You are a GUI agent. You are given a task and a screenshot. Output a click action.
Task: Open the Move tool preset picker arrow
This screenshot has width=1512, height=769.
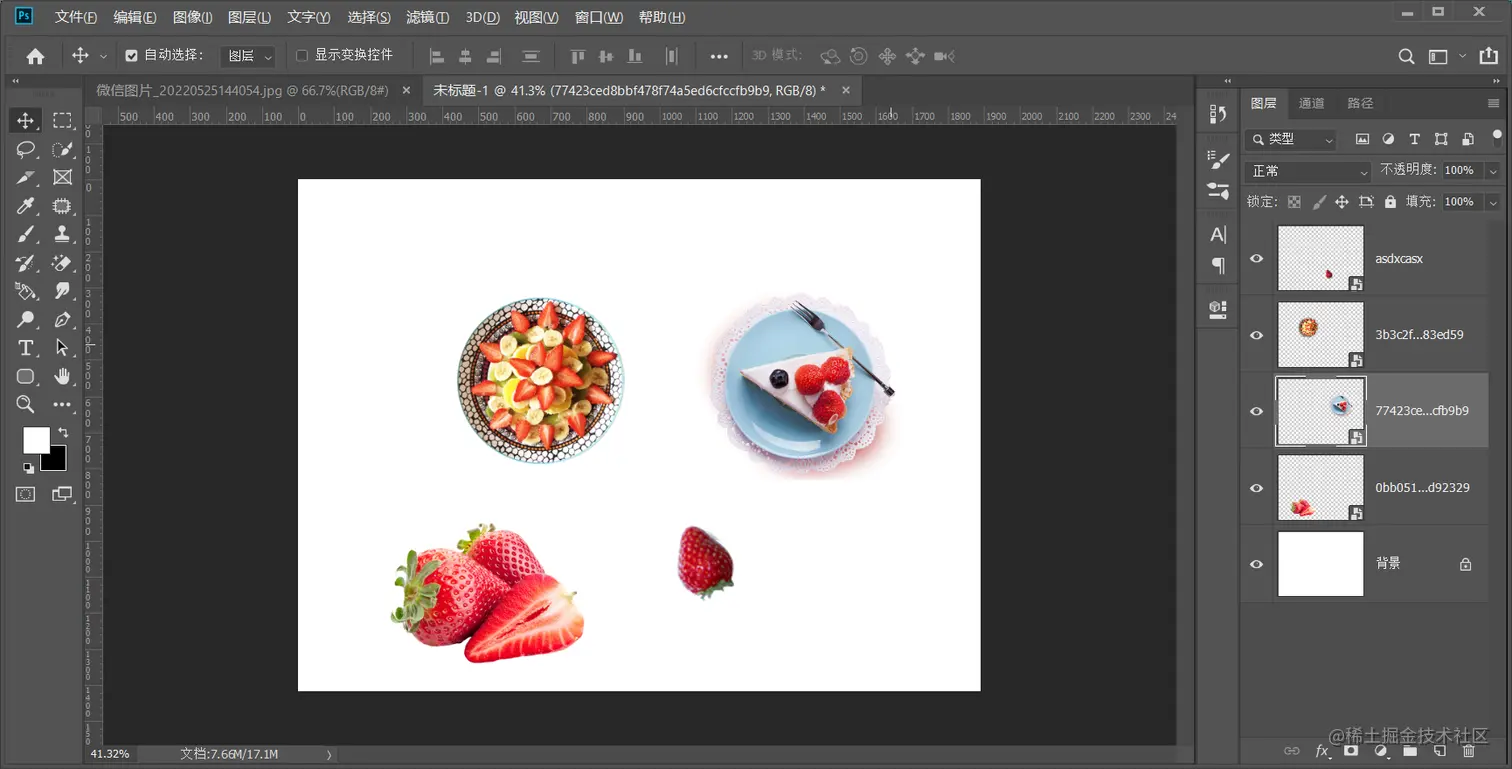coord(103,57)
